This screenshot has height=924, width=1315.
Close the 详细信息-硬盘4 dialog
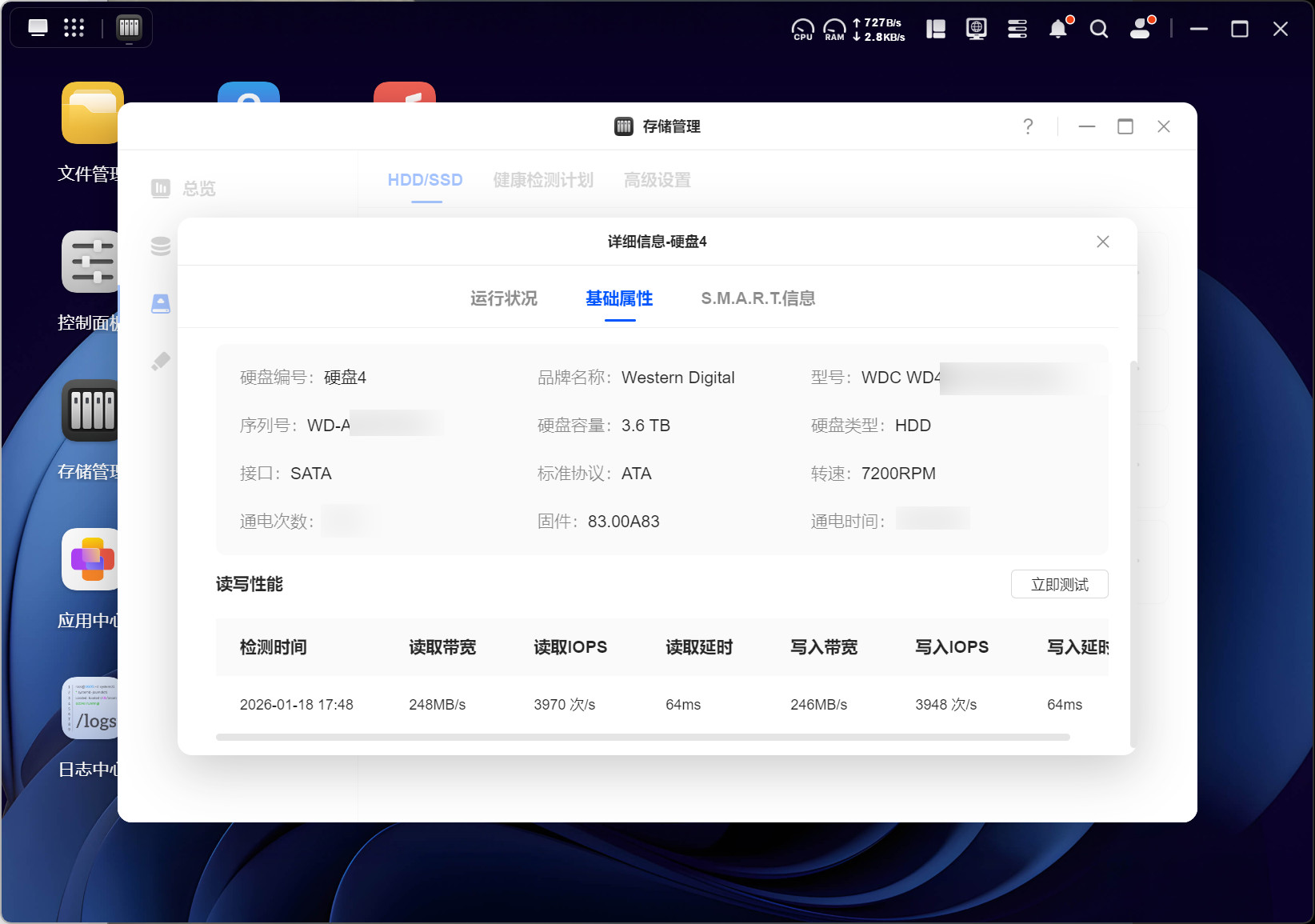[x=1103, y=242]
